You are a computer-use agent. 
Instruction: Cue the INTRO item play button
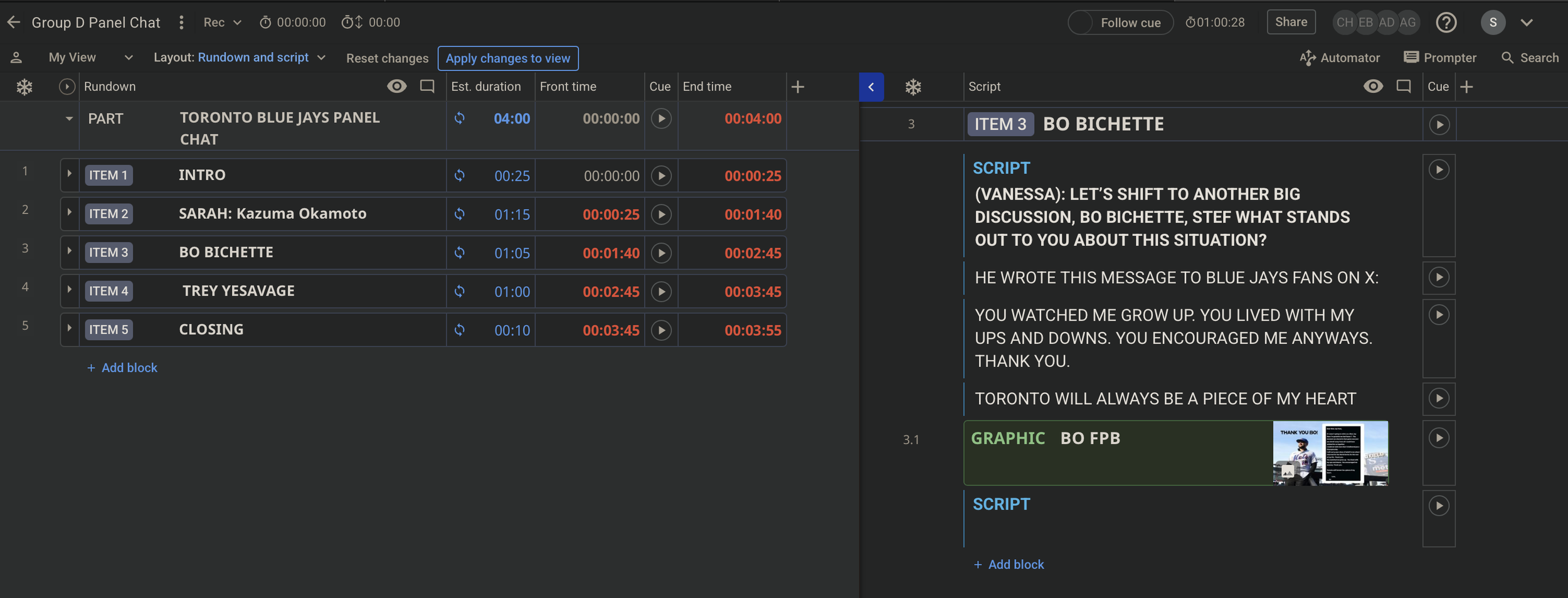pos(661,176)
